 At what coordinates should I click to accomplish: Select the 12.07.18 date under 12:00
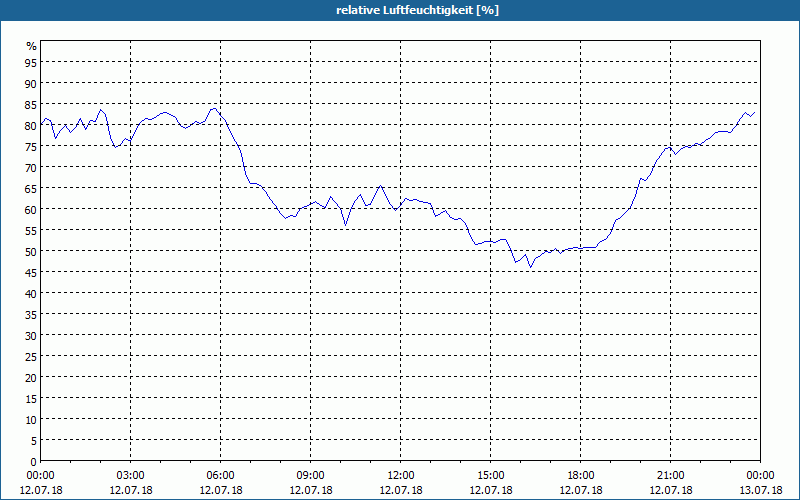(x=401, y=490)
